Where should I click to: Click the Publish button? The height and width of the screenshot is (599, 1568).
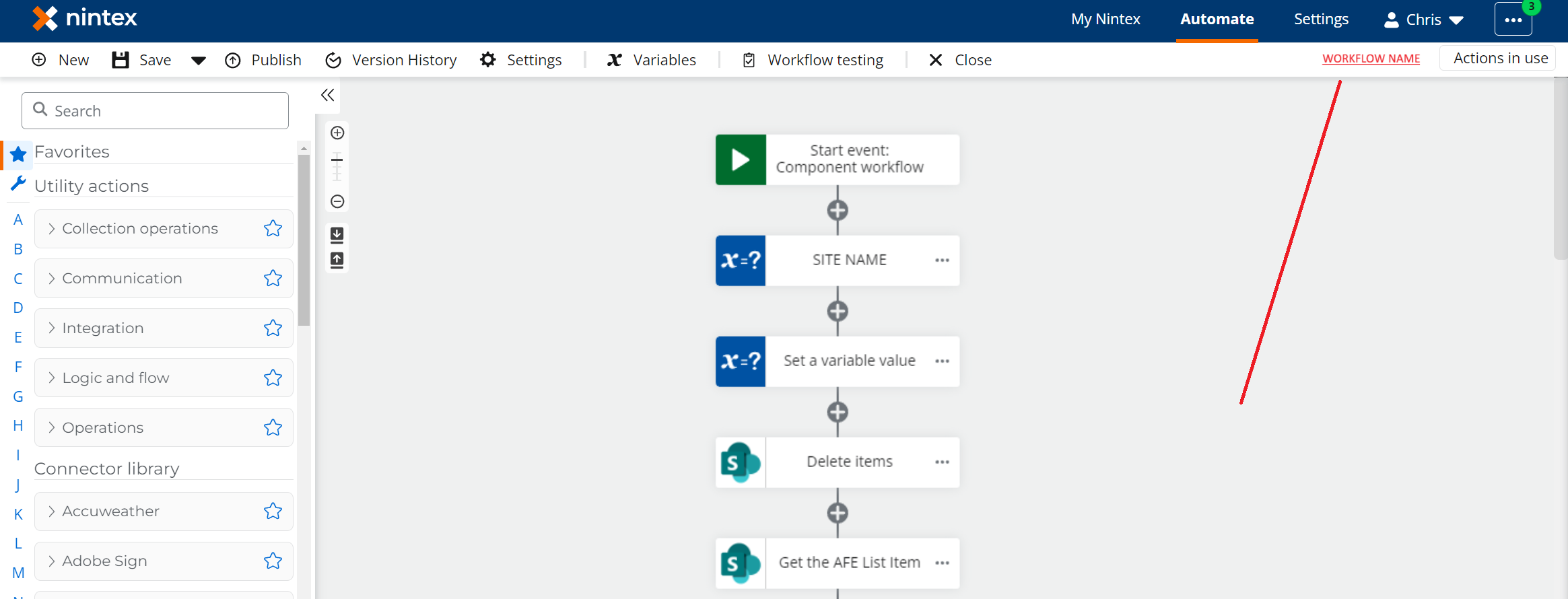[263, 60]
